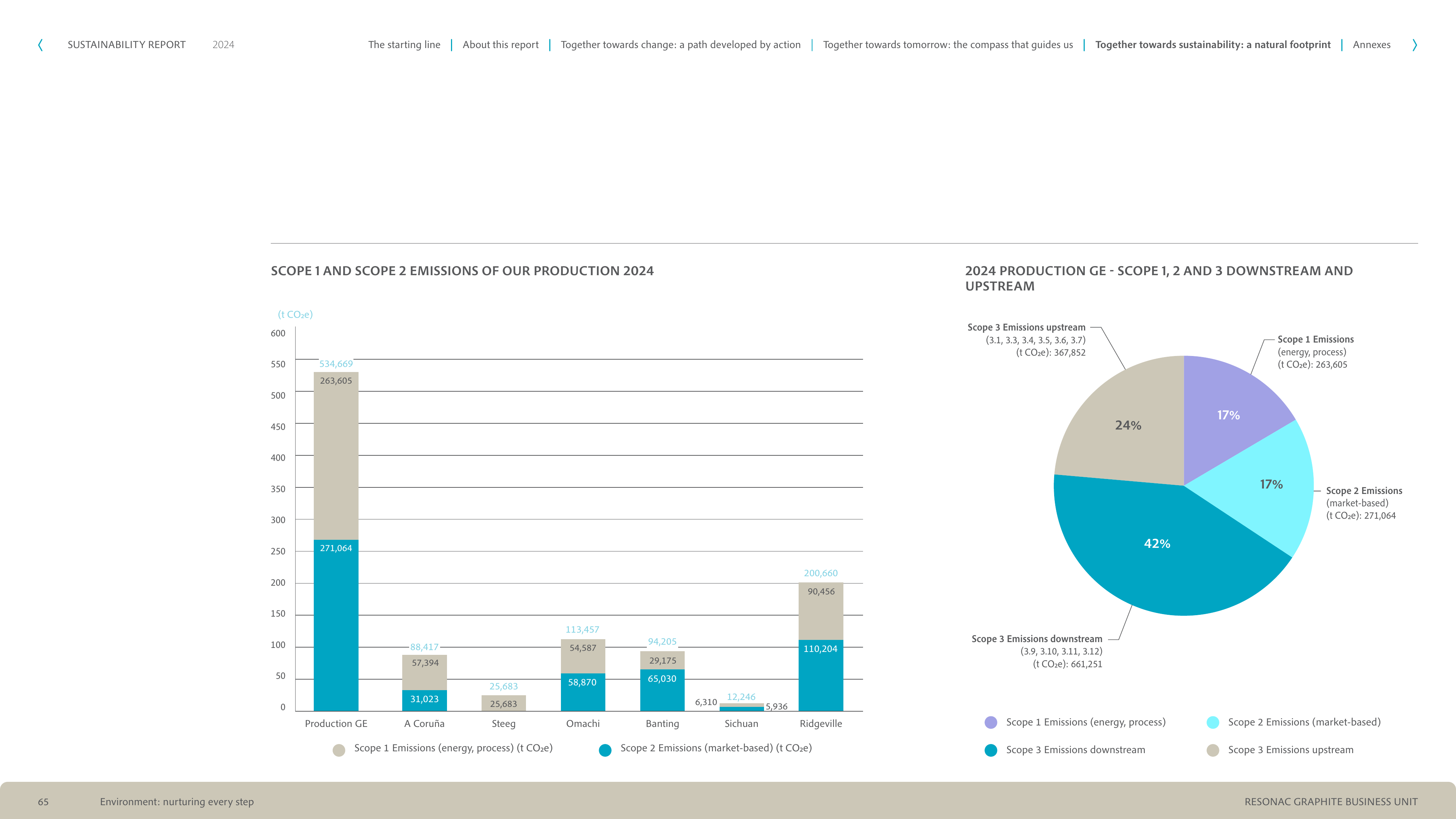This screenshot has height=819, width=1456.
Task: Click the 57,394 A Coruña Scope 1 value
Action: 425,662
